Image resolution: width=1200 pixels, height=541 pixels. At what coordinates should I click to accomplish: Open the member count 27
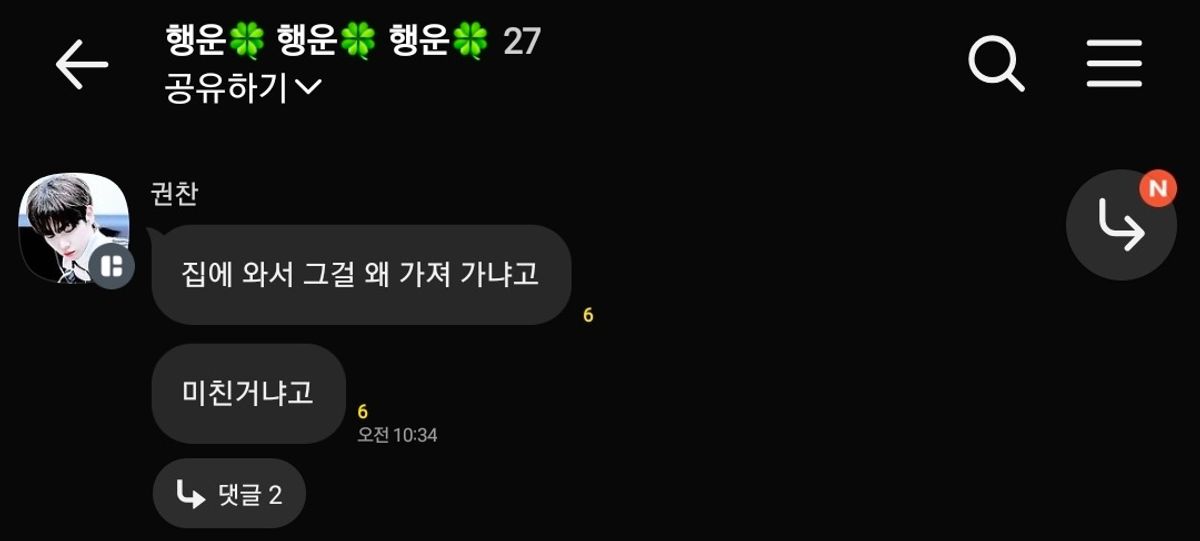pos(521,42)
